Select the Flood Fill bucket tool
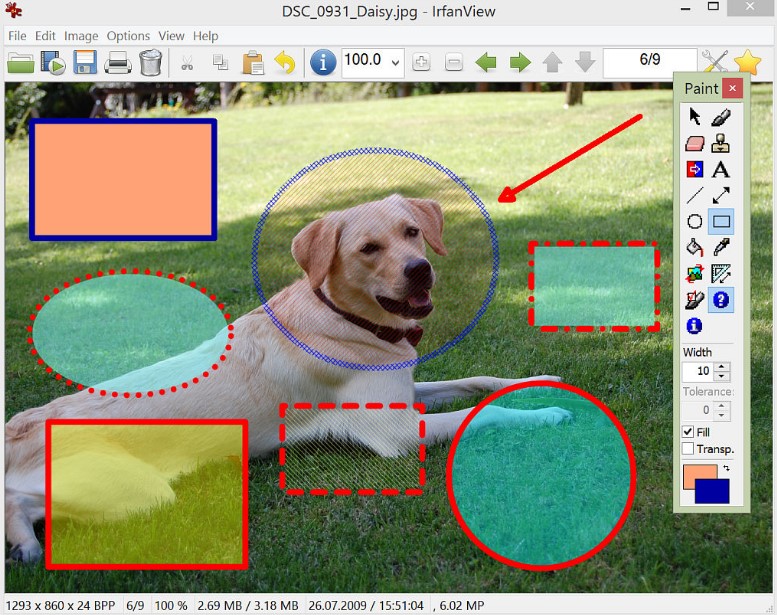Viewport: 777px width, 615px height. coord(695,247)
